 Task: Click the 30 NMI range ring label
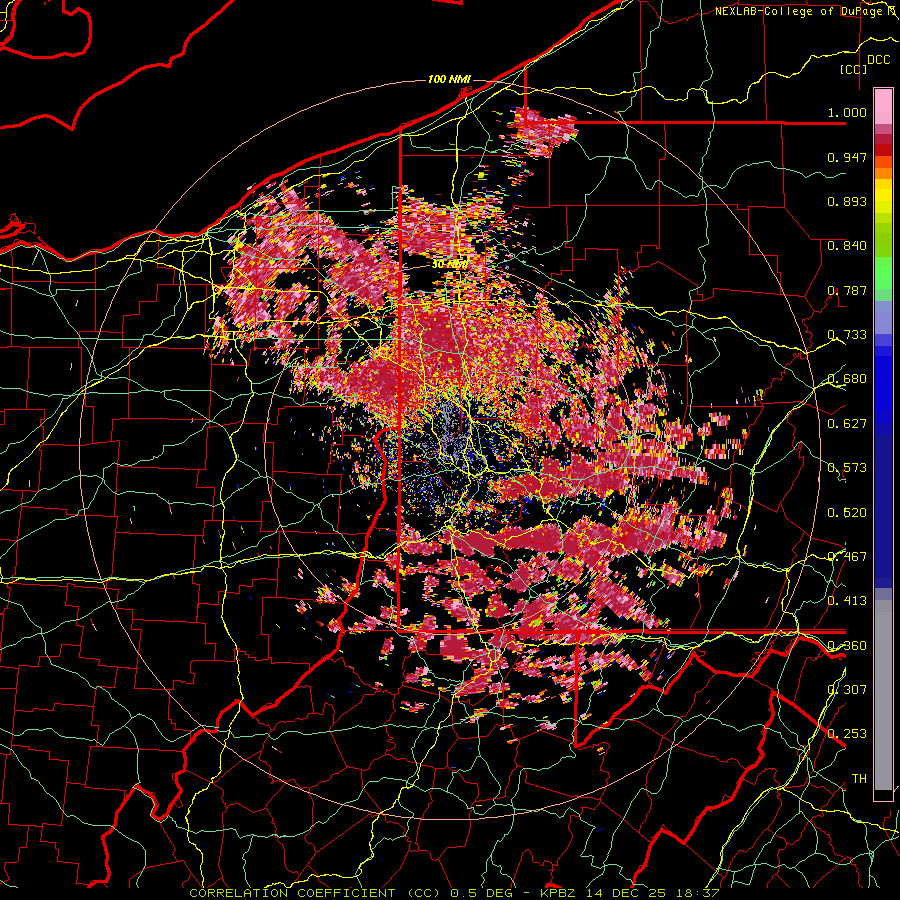450,264
